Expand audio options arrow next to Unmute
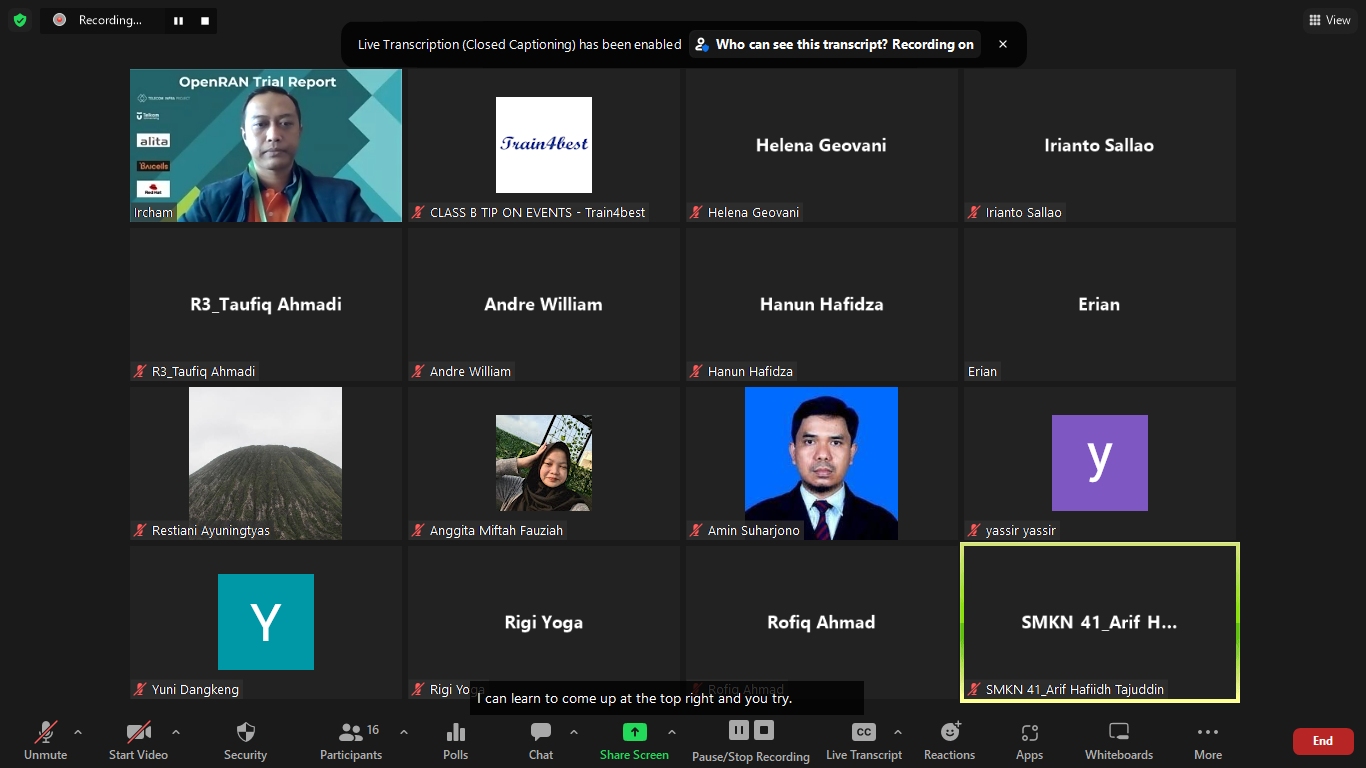 pyautogui.click(x=78, y=732)
